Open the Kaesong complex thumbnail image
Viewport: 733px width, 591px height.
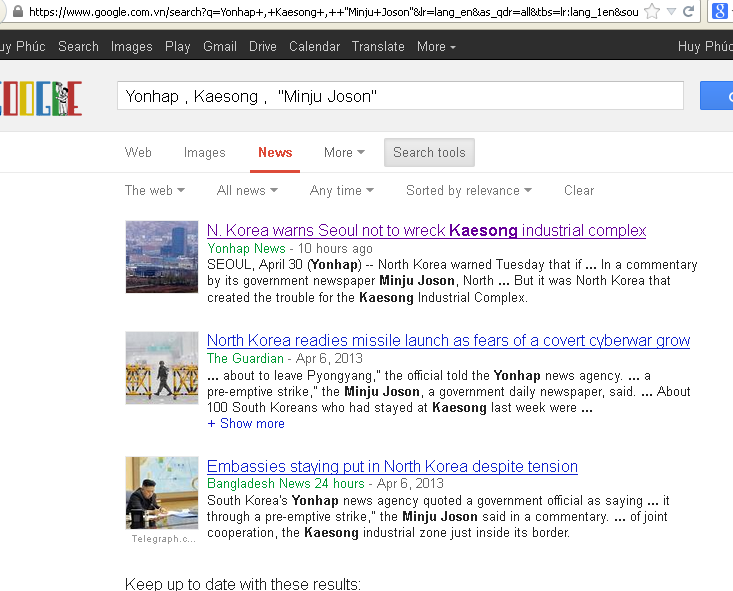point(162,257)
